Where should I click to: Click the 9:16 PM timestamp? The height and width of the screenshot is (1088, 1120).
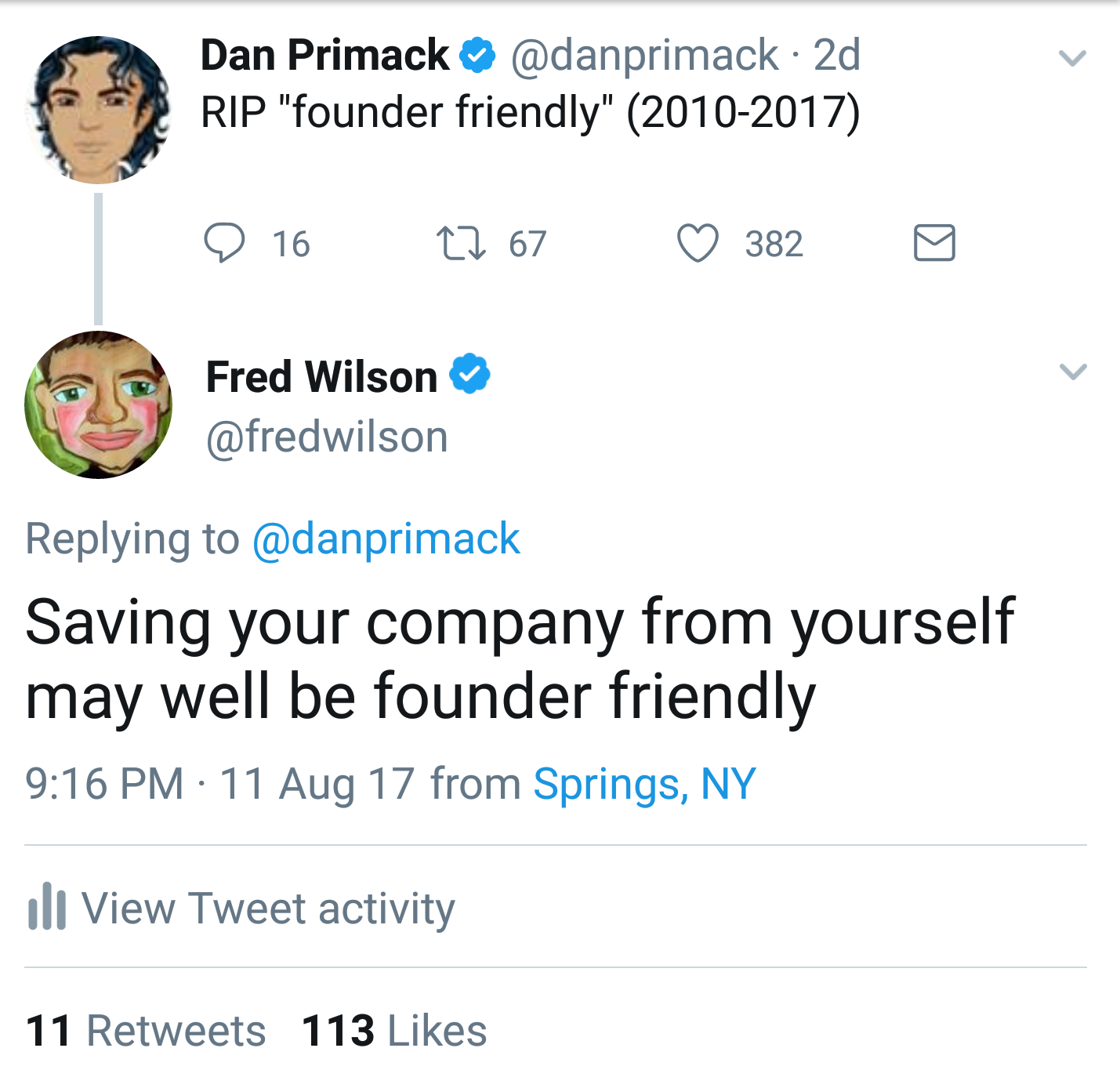pyautogui.click(x=104, y=784)
